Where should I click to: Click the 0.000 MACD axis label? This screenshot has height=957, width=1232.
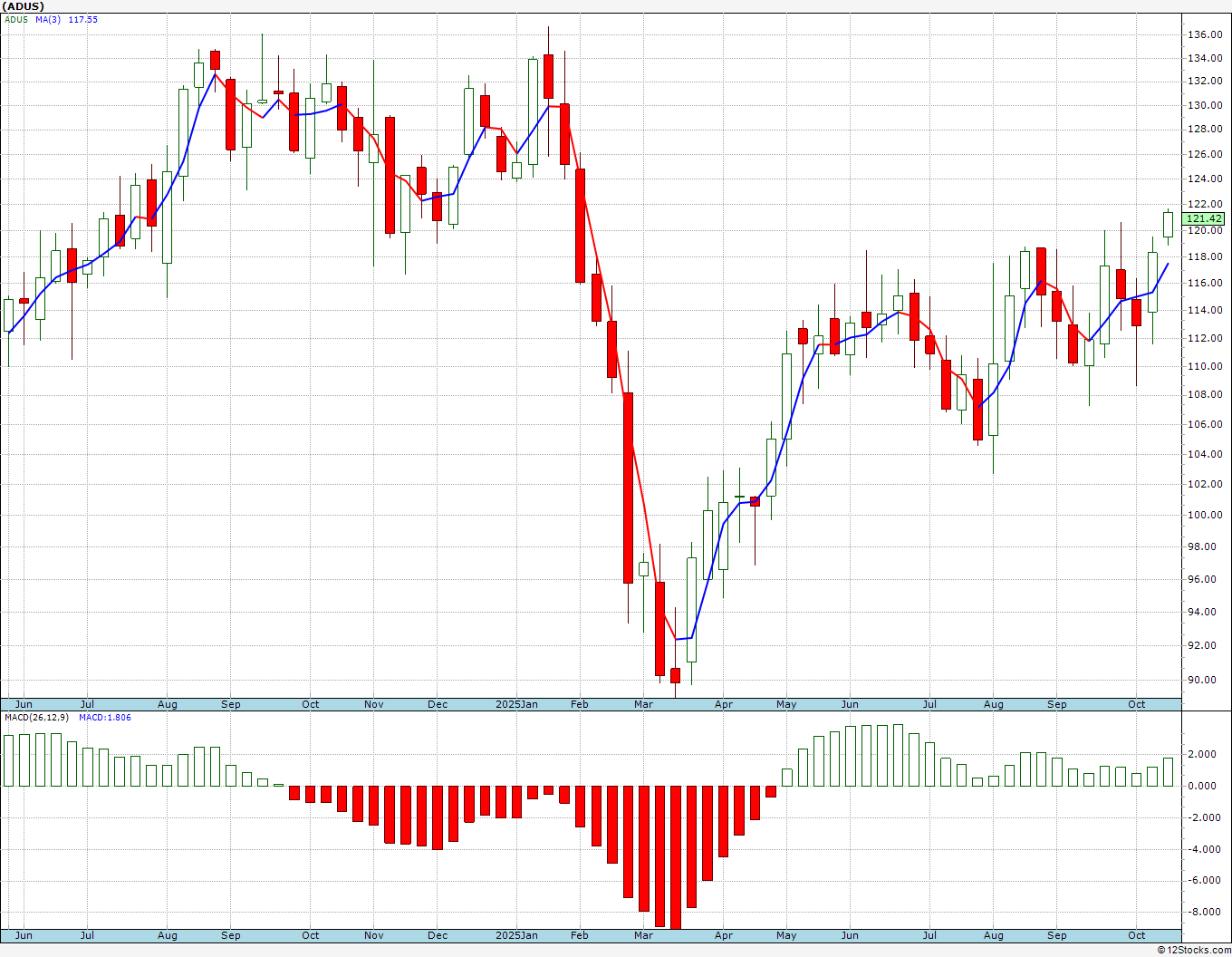[x=1204, y=786]
